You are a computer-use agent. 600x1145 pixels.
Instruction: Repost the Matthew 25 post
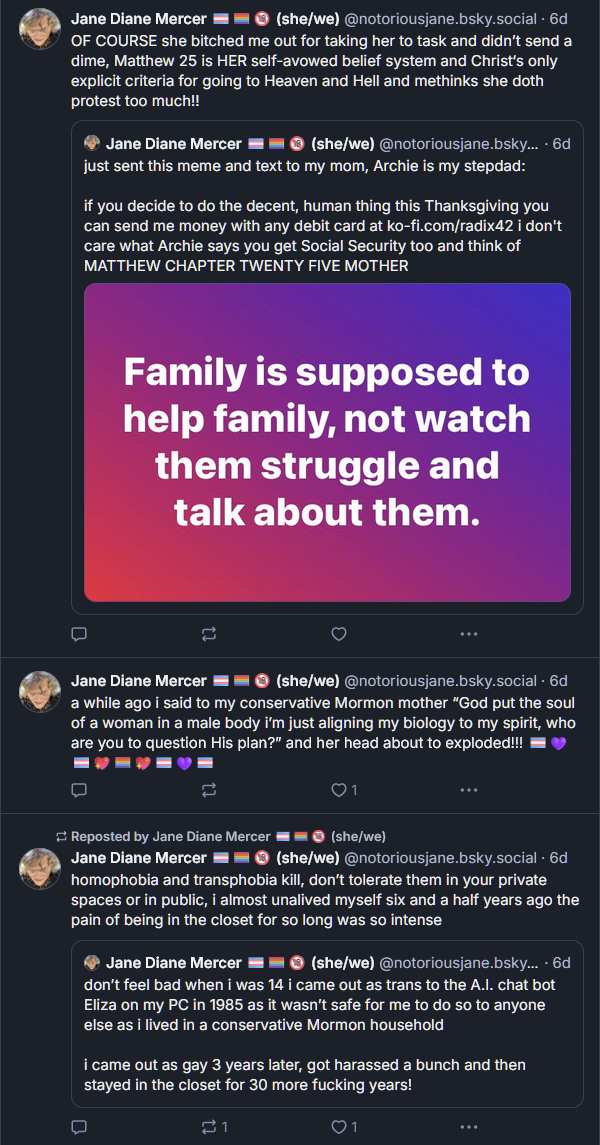(x=209, y=633)
